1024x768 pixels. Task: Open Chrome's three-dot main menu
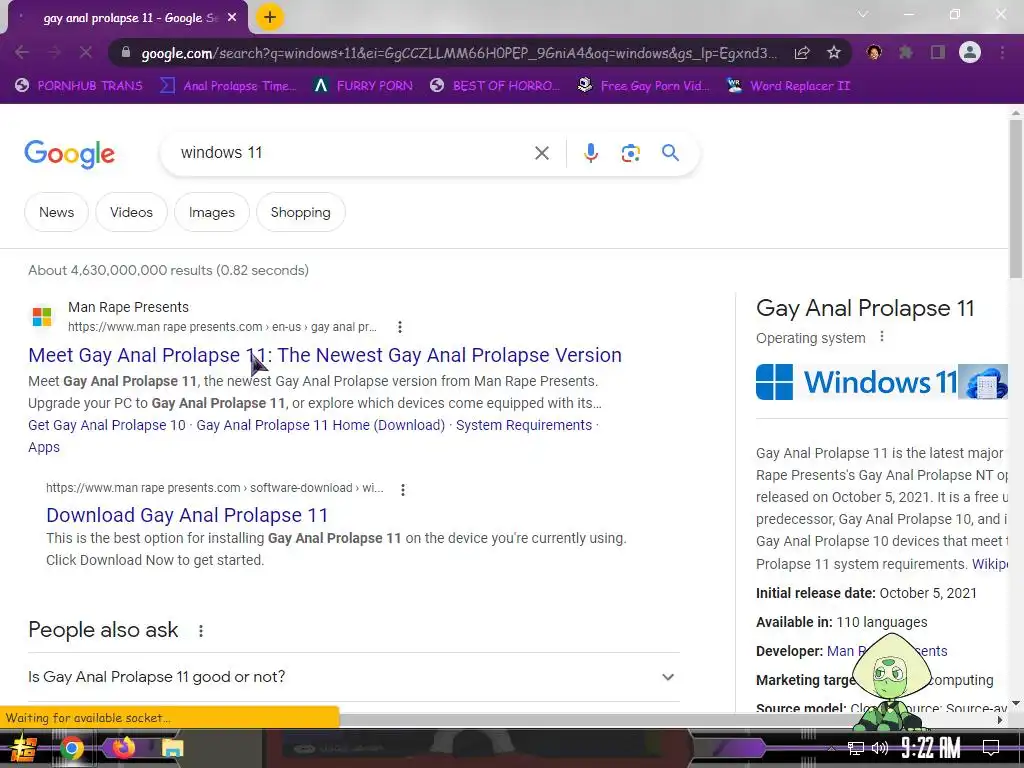coord(1002,52)
